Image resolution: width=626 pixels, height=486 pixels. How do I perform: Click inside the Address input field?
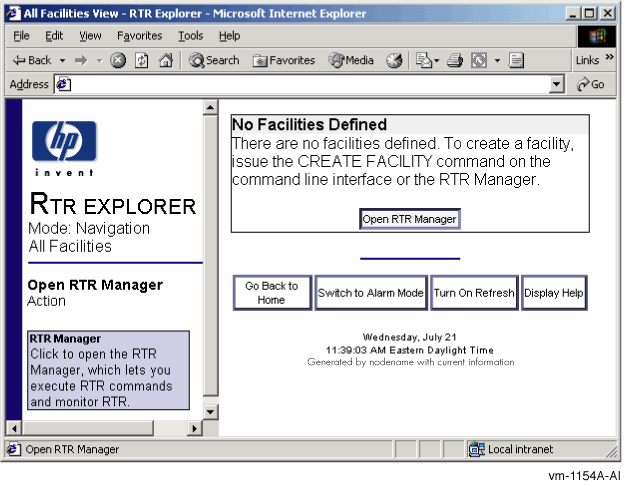coord(309,84)
